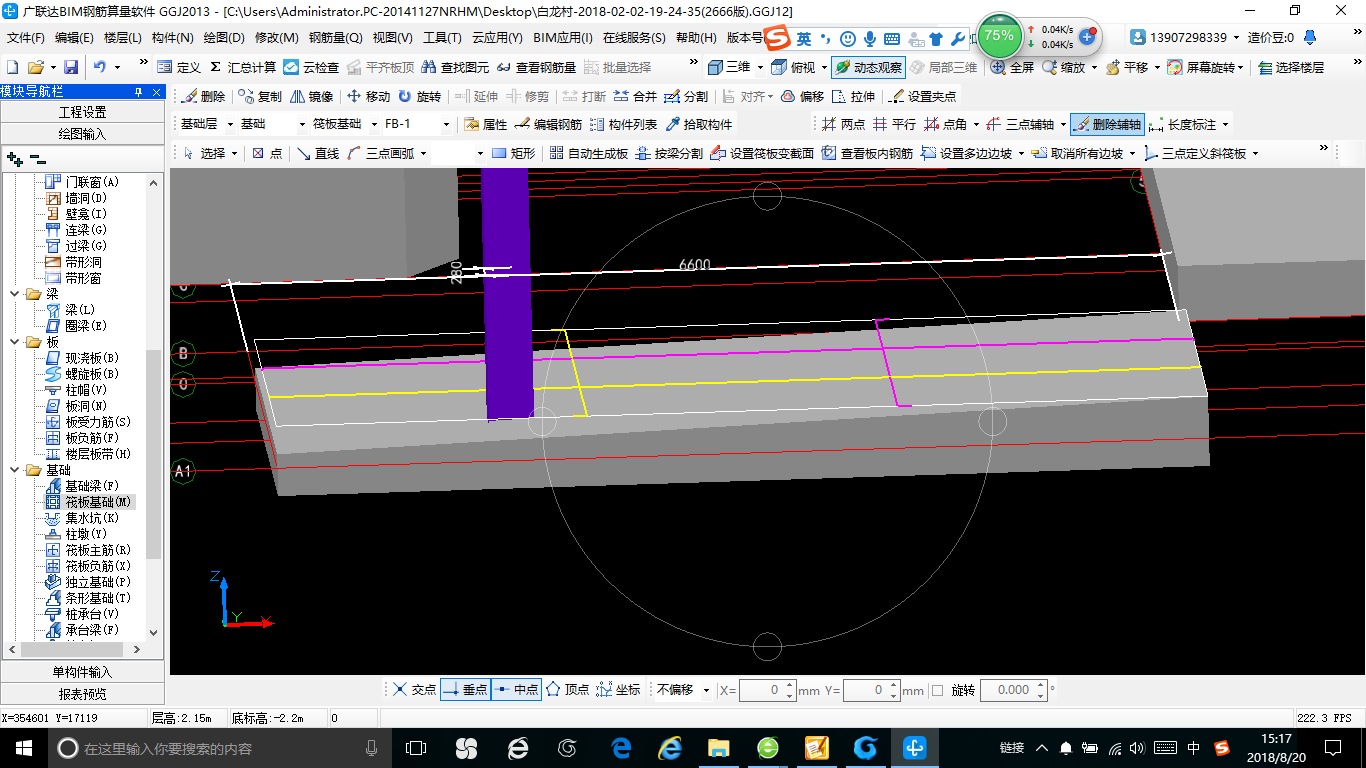Select the 移动 move tool
The image size is (1366, 768).
click(368, 96)
